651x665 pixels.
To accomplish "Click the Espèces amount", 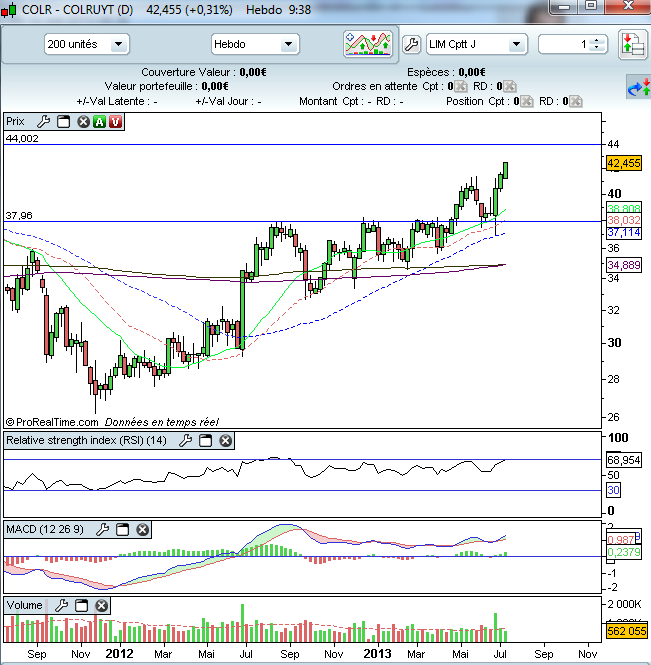I will point(472,72).
